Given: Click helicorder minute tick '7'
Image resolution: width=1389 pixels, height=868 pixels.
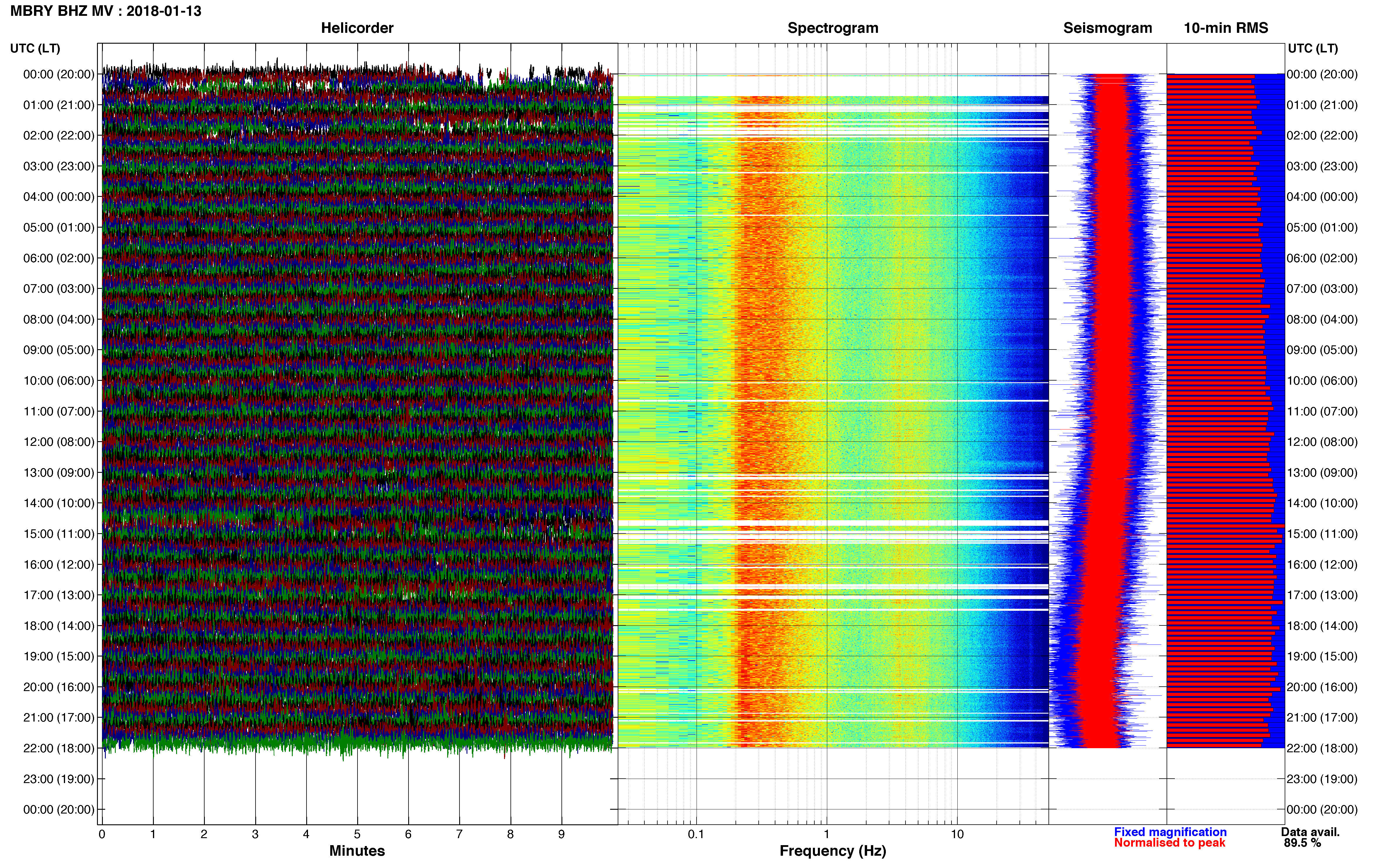Looking at the screenshot, I should 459,834.
